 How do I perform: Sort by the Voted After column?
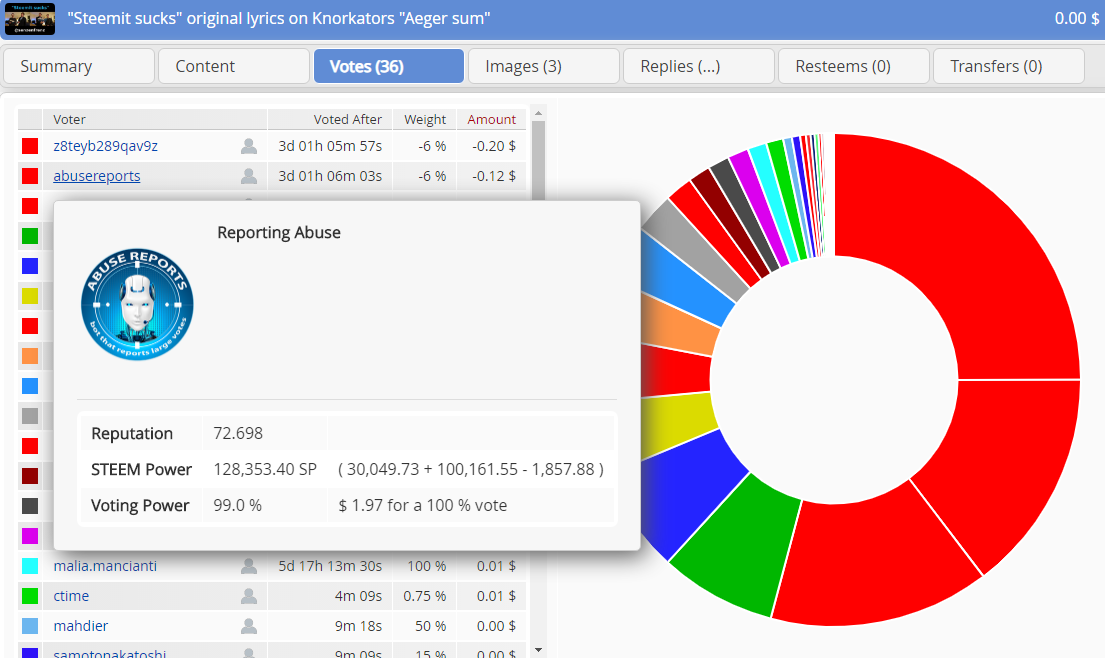[x=331, y=119]
